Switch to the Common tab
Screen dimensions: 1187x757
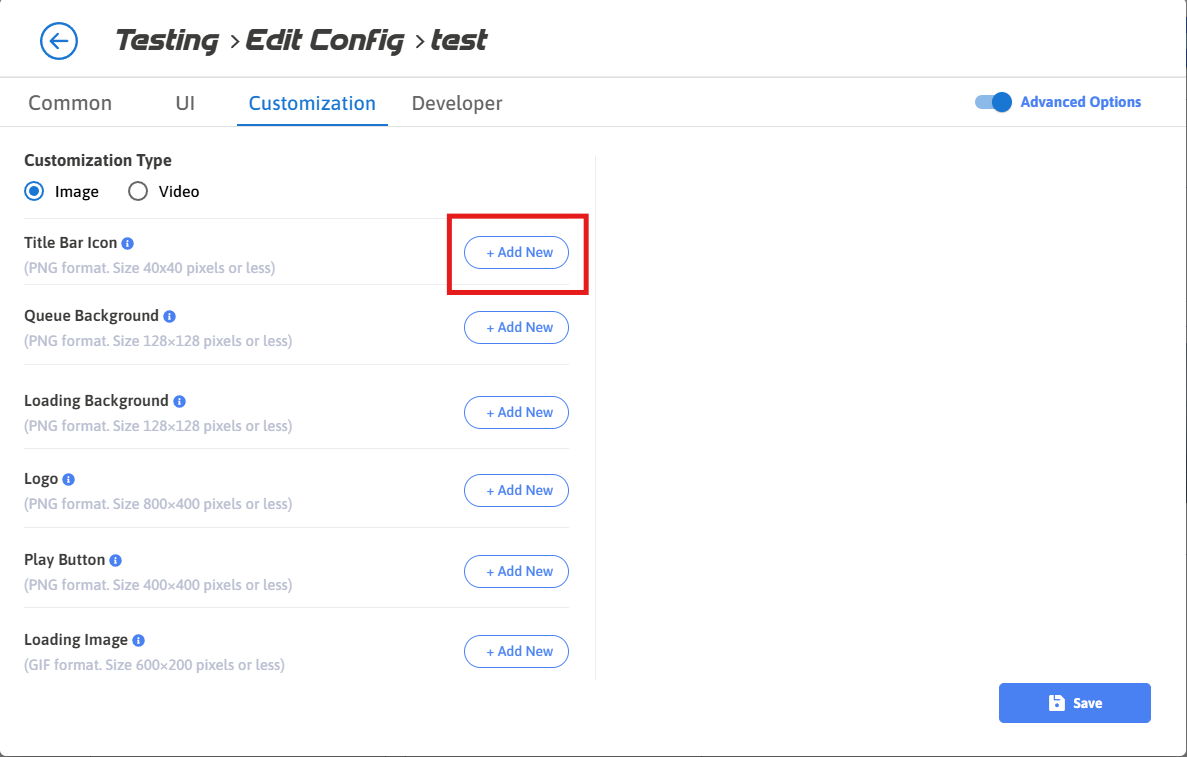pos(70,103)
